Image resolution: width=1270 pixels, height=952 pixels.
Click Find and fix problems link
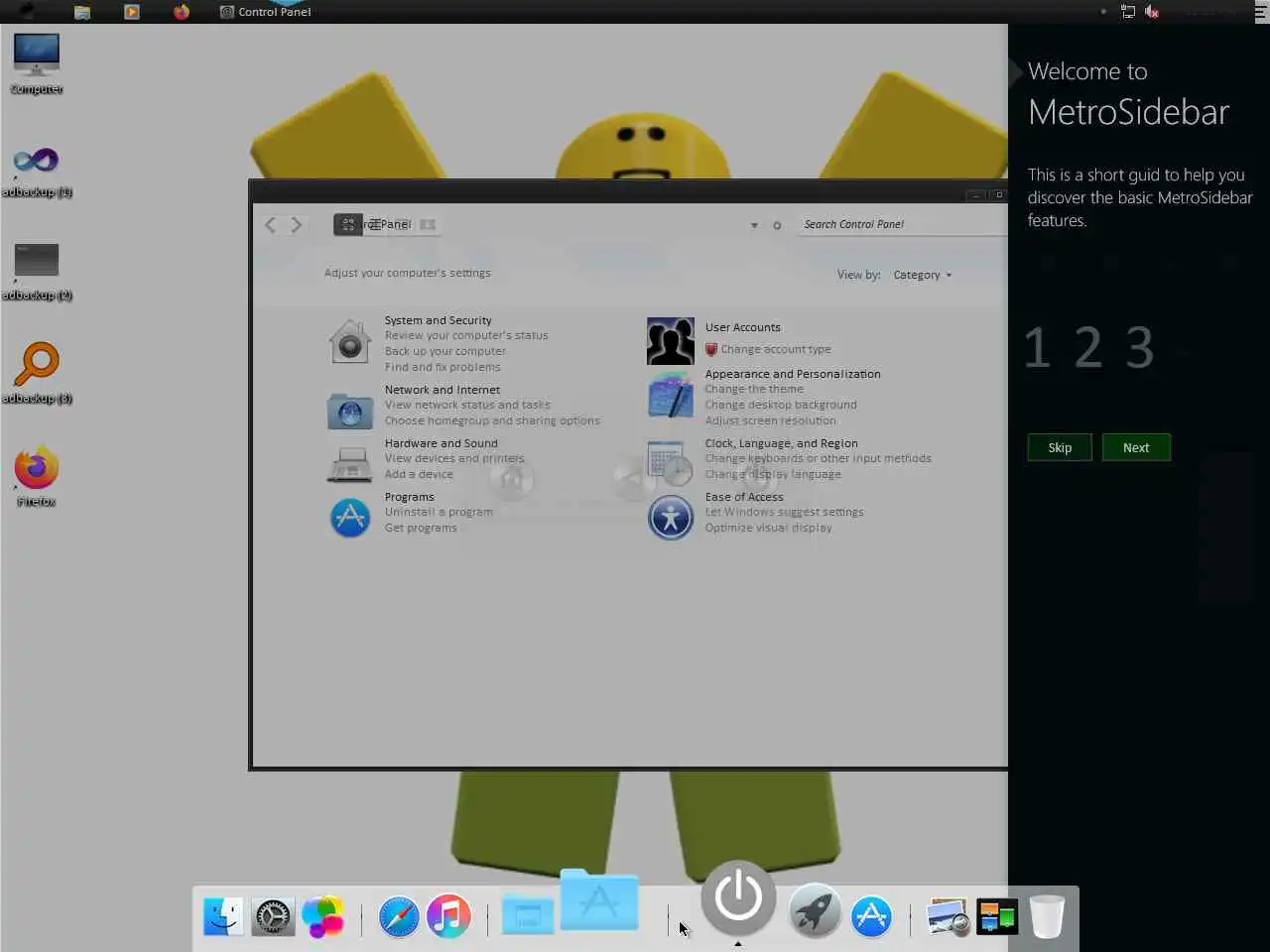(443, 367)
